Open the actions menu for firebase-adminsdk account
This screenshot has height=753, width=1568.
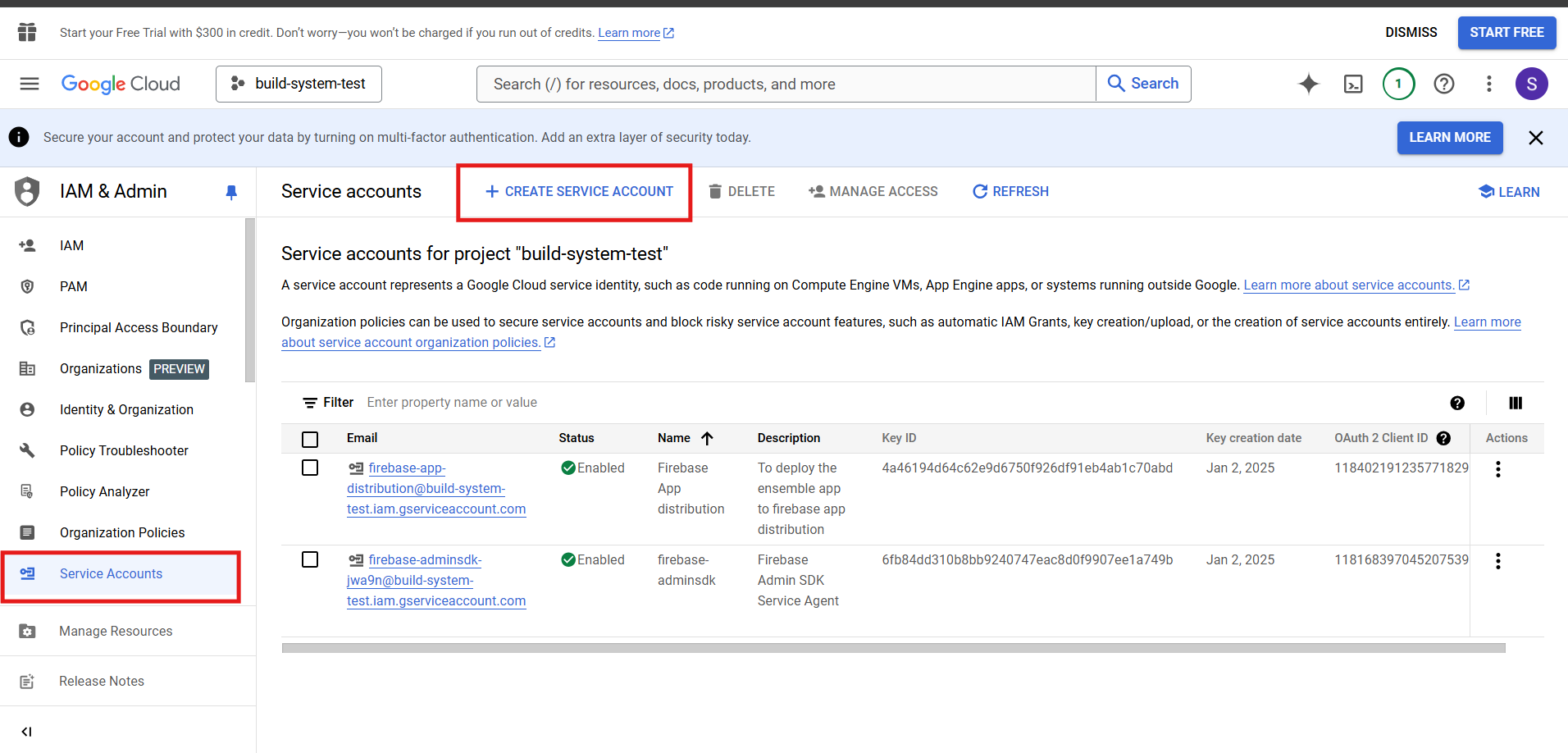(1498, 560)
